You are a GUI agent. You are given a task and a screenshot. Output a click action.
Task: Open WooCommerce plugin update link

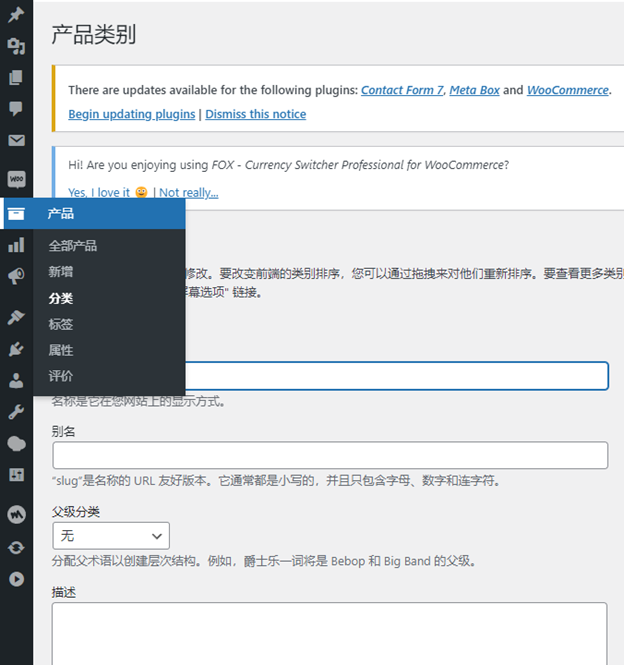pyautogui.click(x=568, y=90)
